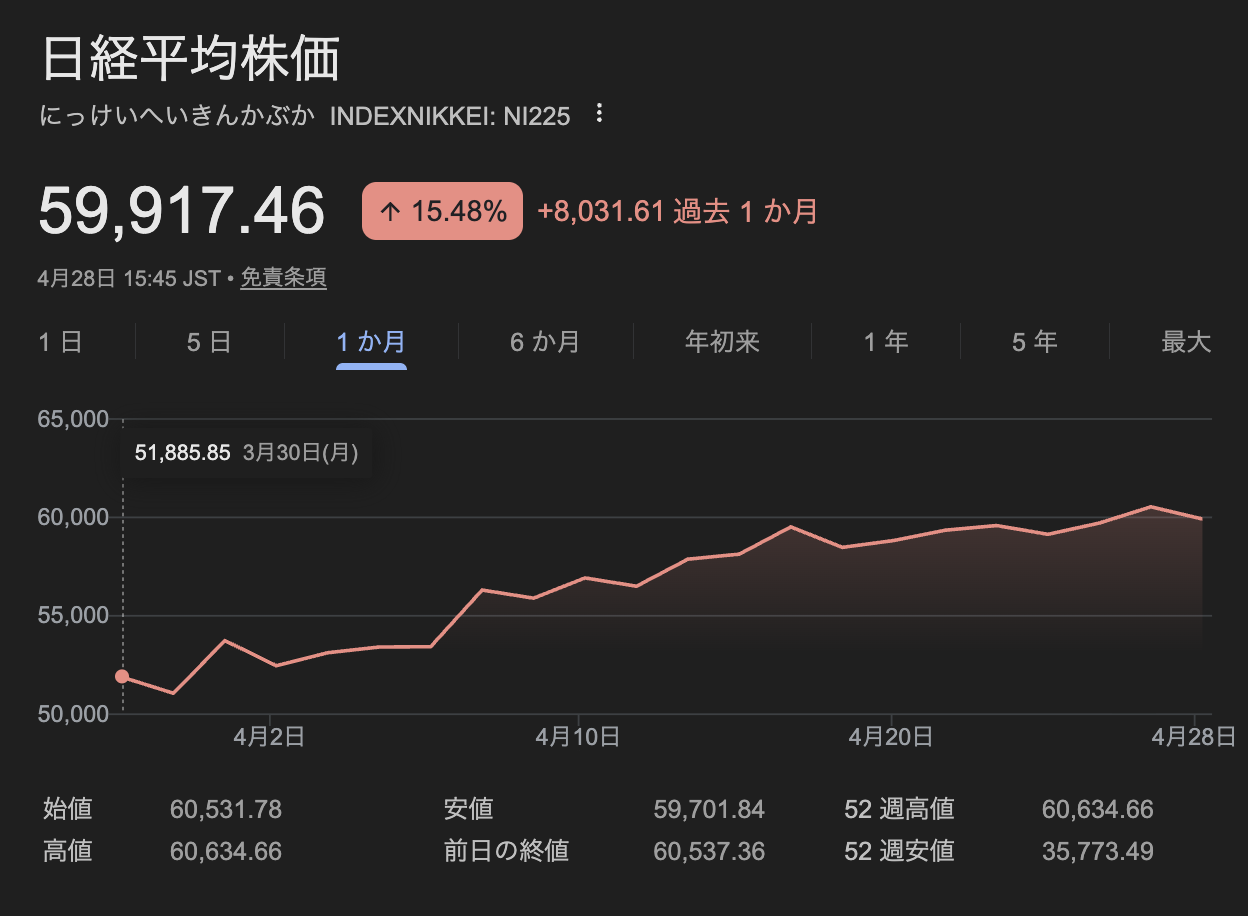Click the INDEXNIKKEI: NI225 ticker text
Viewport: 1248px width, 916px height.
click(x=450, y=116)
